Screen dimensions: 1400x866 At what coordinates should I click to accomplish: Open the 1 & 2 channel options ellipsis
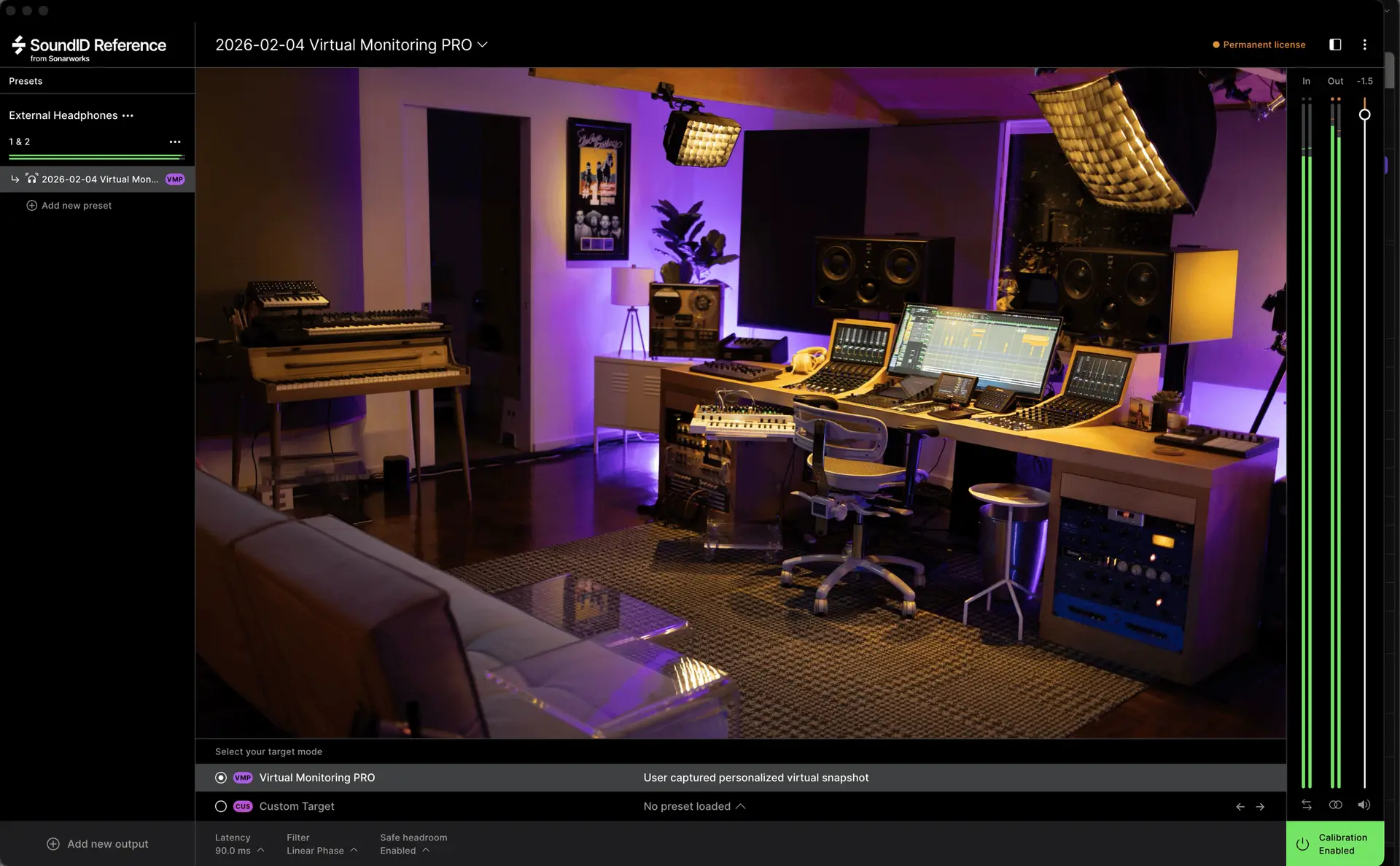coord(175,142)
